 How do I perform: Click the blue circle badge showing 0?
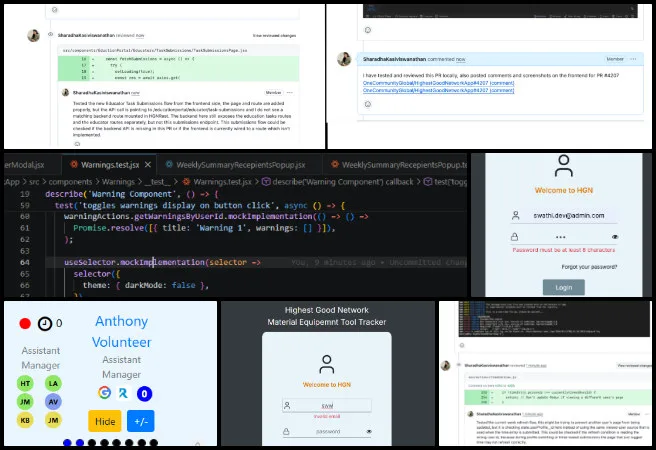144,394
